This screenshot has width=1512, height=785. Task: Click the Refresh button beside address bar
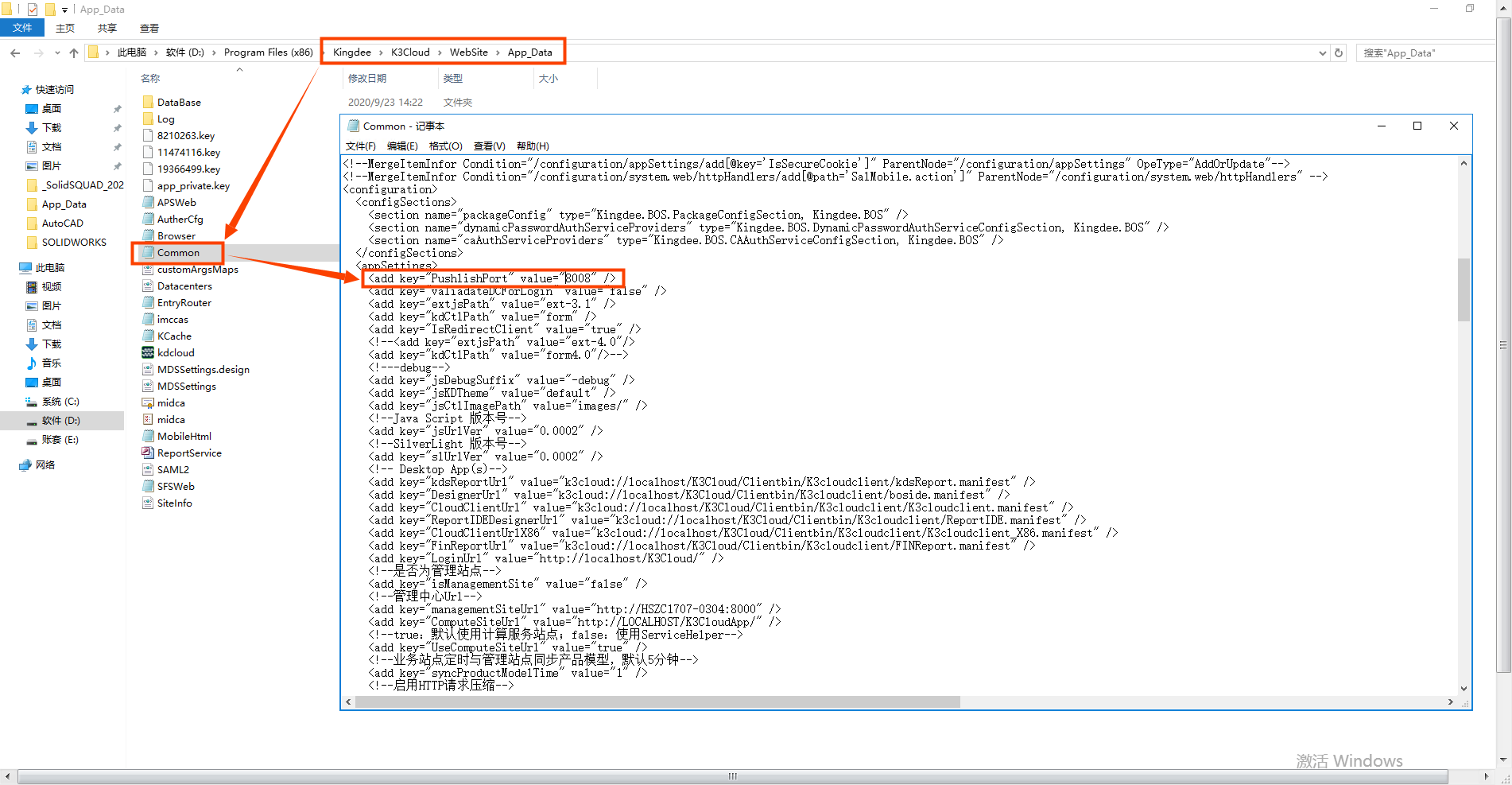1339,52
